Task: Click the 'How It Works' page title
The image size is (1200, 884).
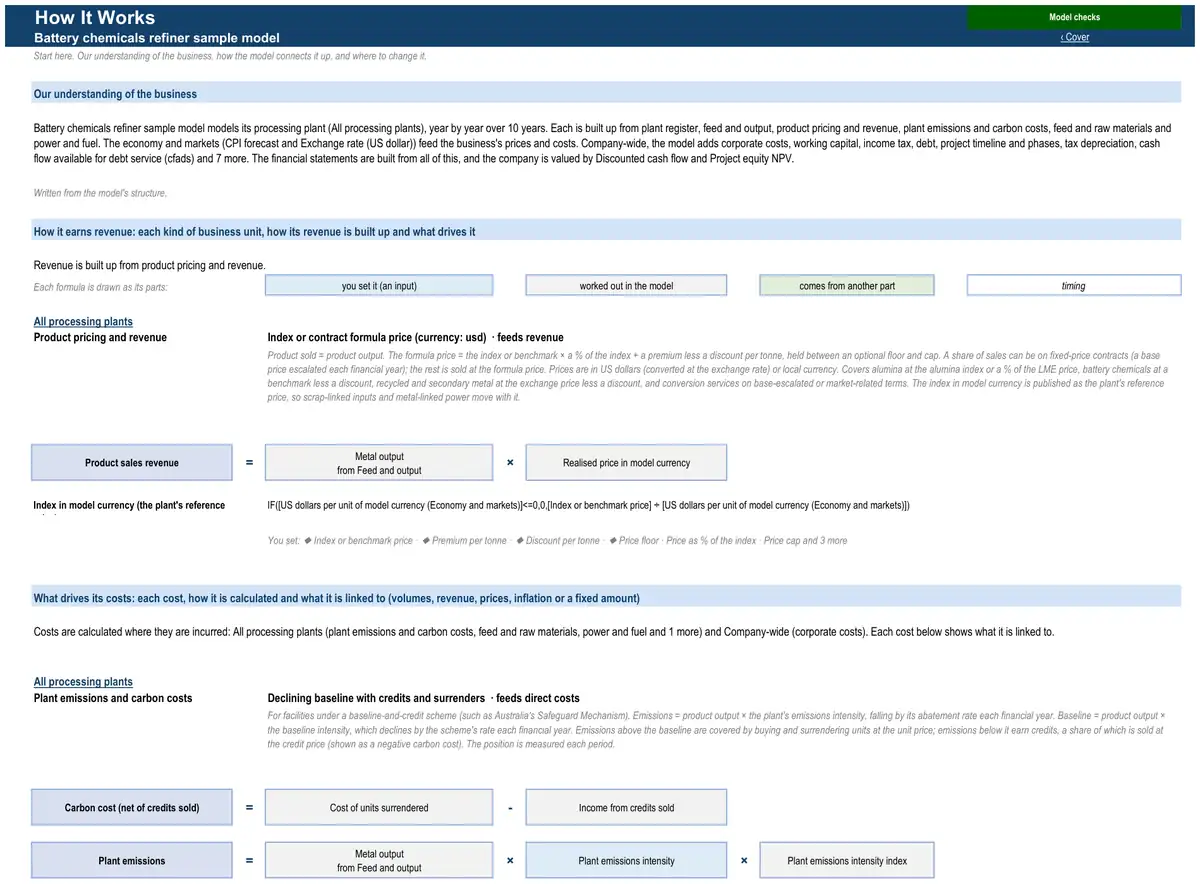Action: pyautogui.click(x=95, y=17)
